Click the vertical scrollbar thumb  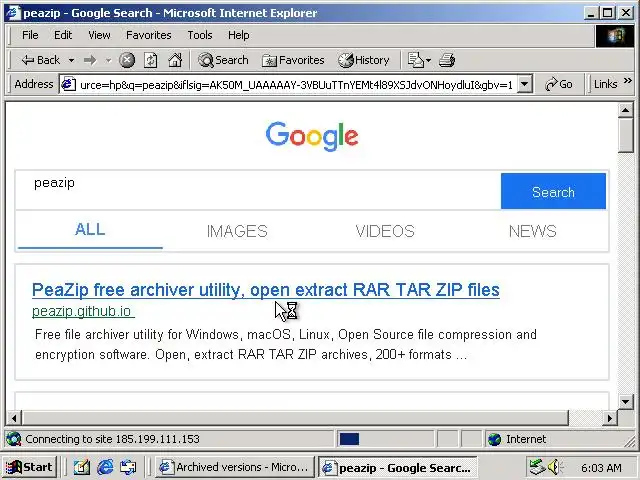click(625, 135)
